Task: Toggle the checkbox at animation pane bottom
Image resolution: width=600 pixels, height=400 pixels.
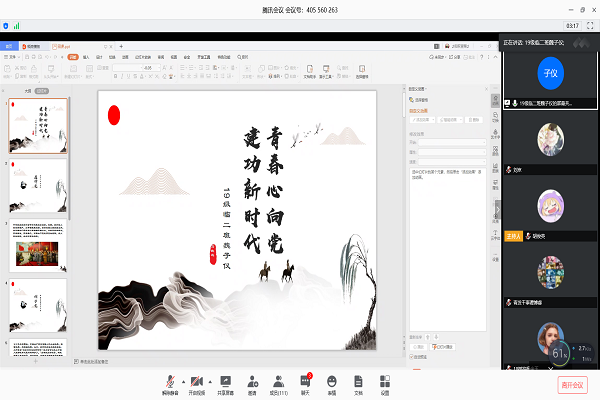Action: coord(411,356)
